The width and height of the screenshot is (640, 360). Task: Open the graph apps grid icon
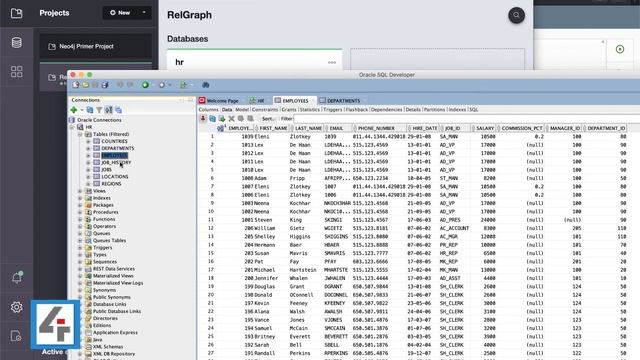16,72
